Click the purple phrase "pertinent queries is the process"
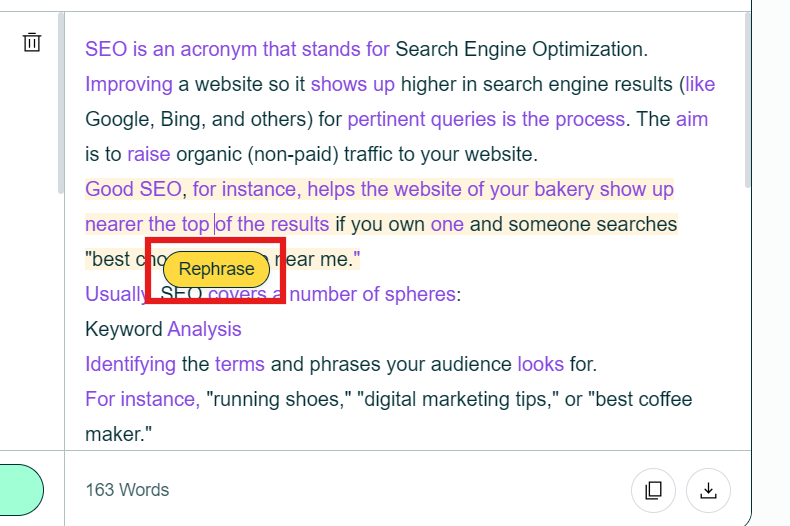 486,119
